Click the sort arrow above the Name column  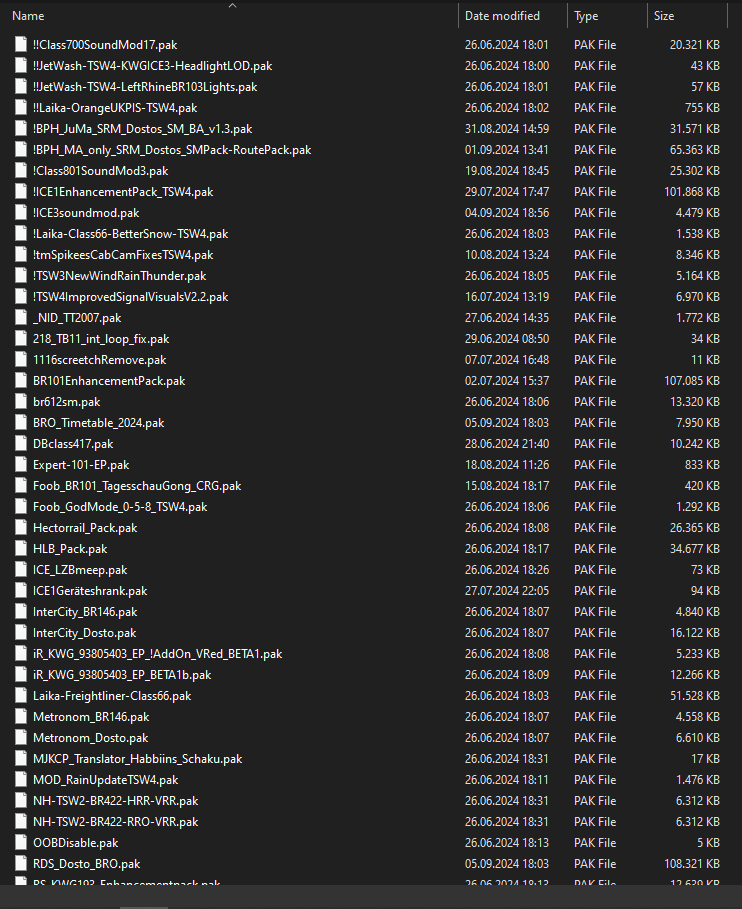(232, 5)
